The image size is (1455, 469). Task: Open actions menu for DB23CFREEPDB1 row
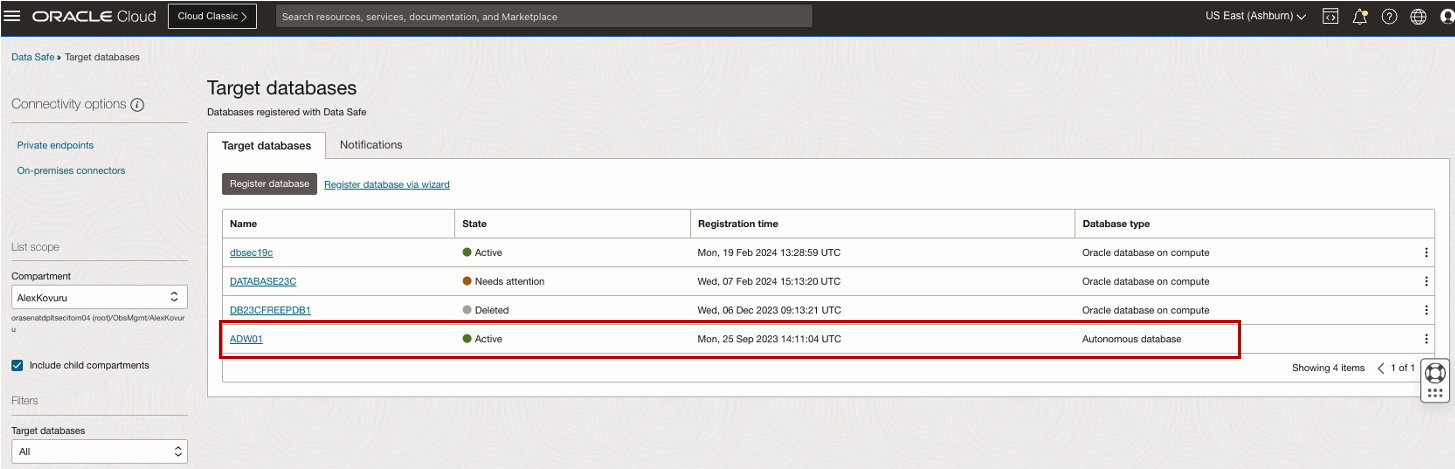pos(1427,310)
